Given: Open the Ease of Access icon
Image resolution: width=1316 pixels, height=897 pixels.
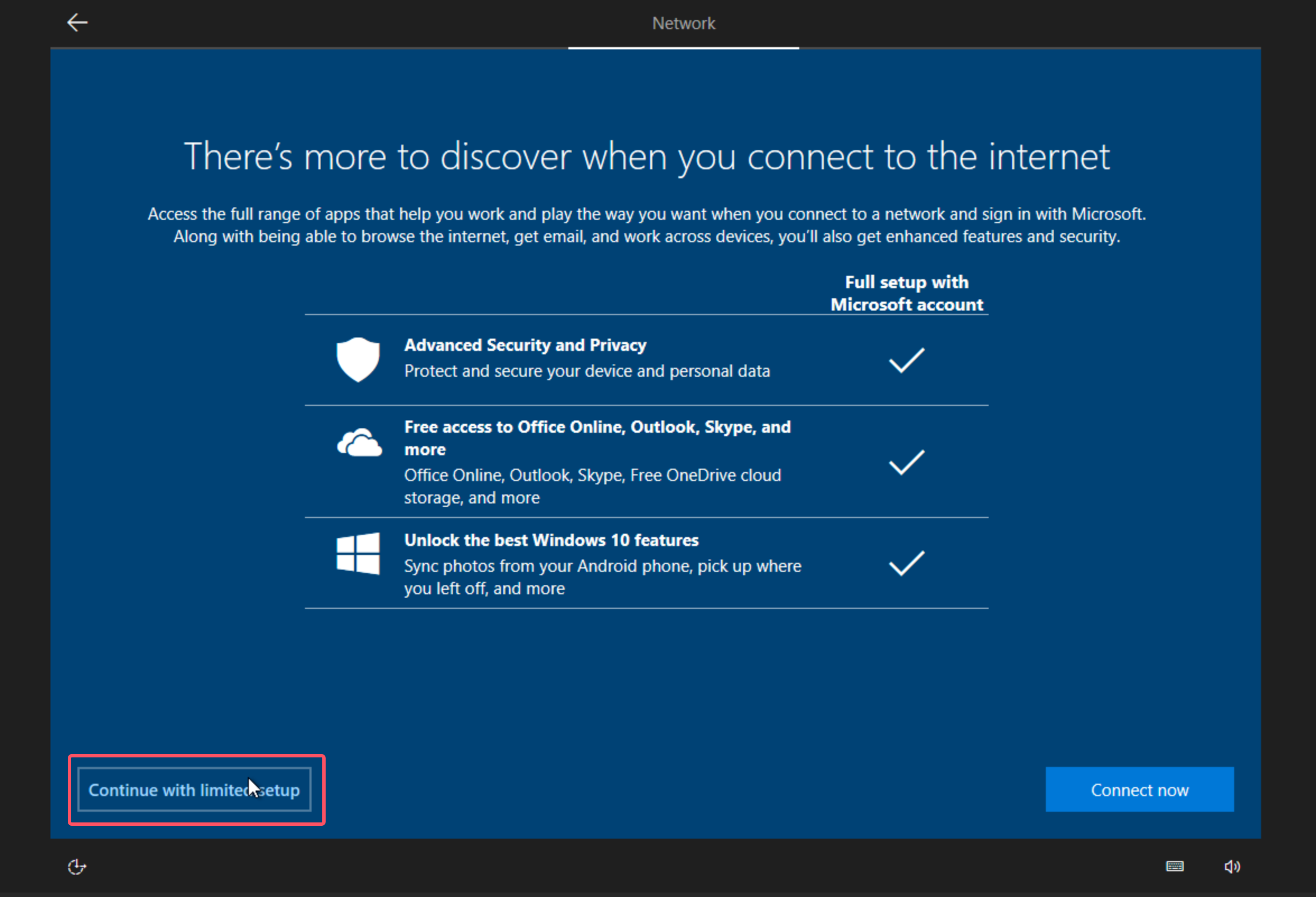Looking at the screenshot, I should click(x=76, y=866).
